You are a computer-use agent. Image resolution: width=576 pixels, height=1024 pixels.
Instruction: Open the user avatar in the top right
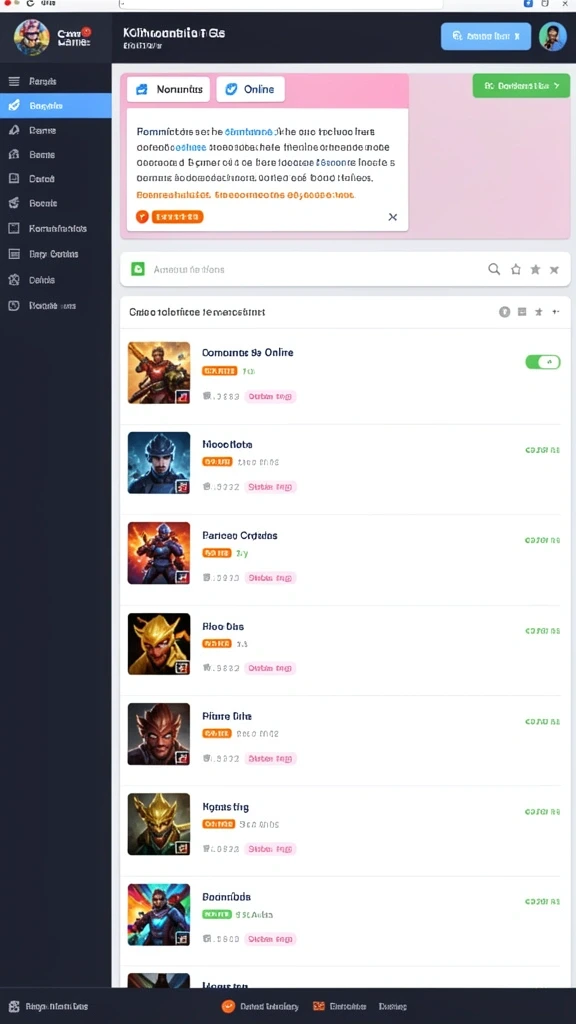click(552, 36)
